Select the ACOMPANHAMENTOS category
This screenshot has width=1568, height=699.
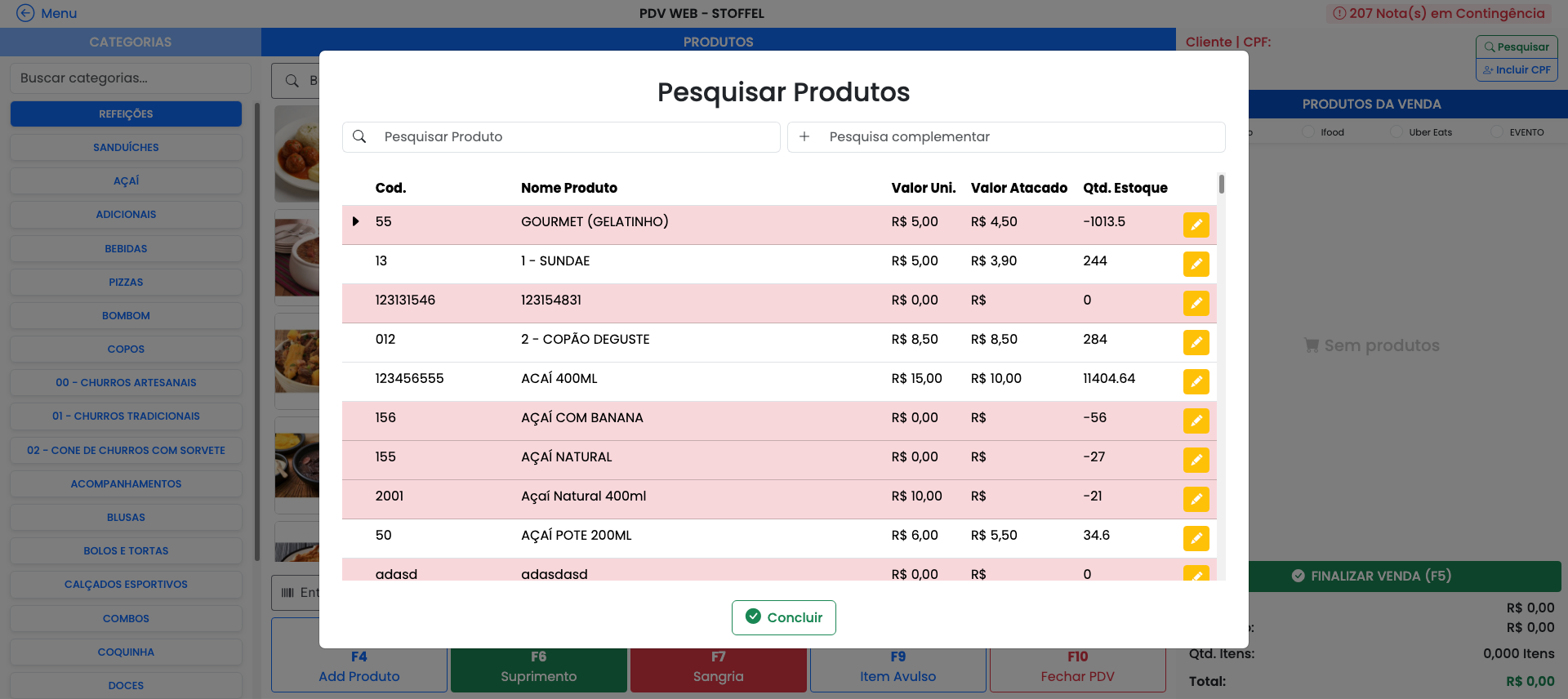click(126, 483)
